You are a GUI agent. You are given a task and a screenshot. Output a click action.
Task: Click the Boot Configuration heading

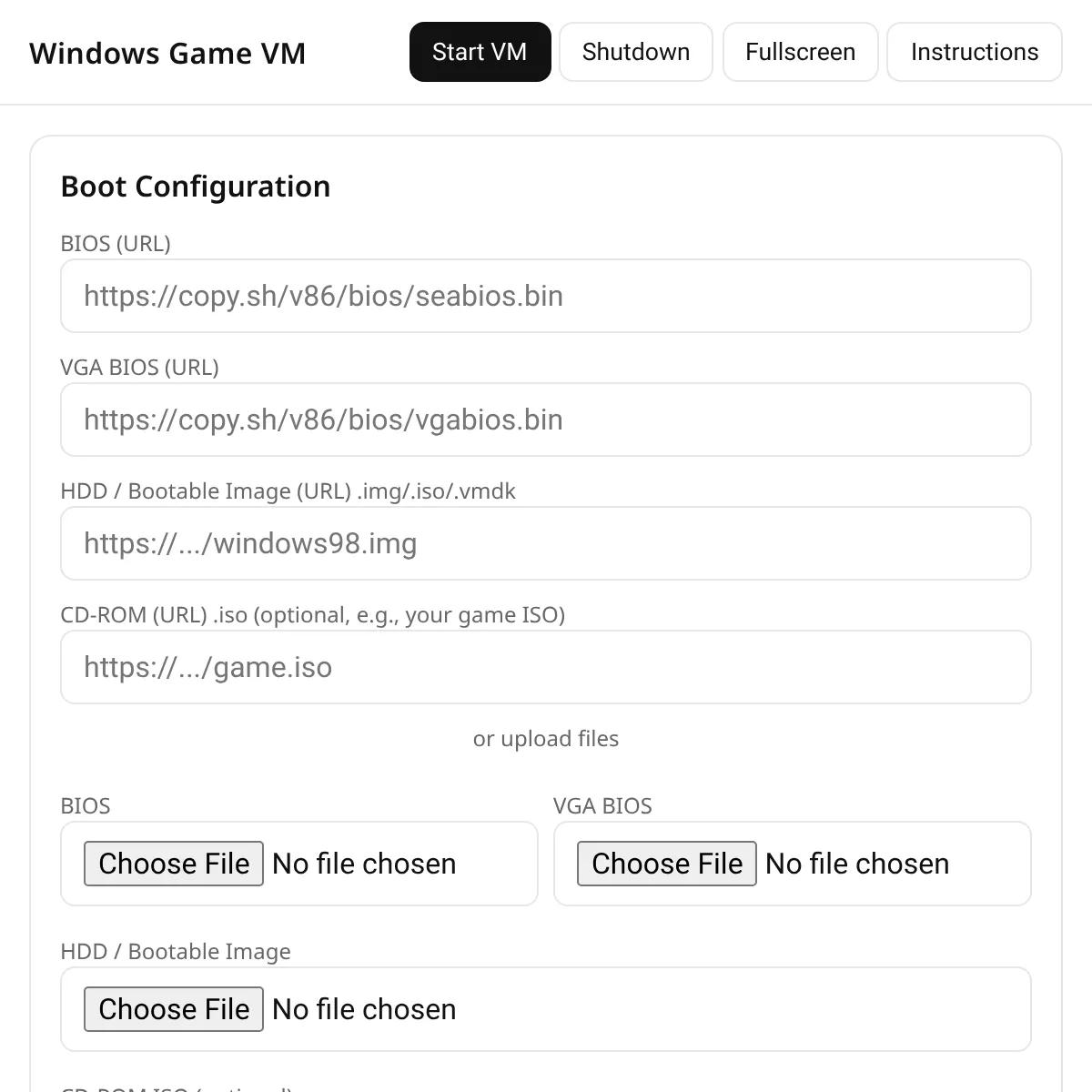tap(196, 187)
